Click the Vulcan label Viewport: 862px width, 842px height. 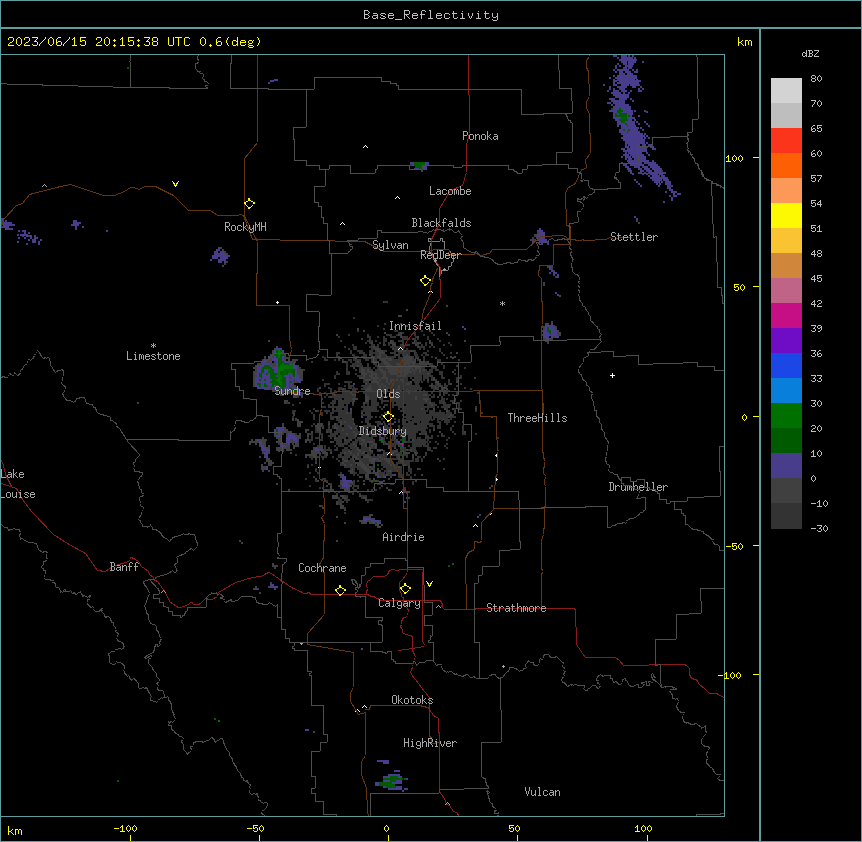542,792
